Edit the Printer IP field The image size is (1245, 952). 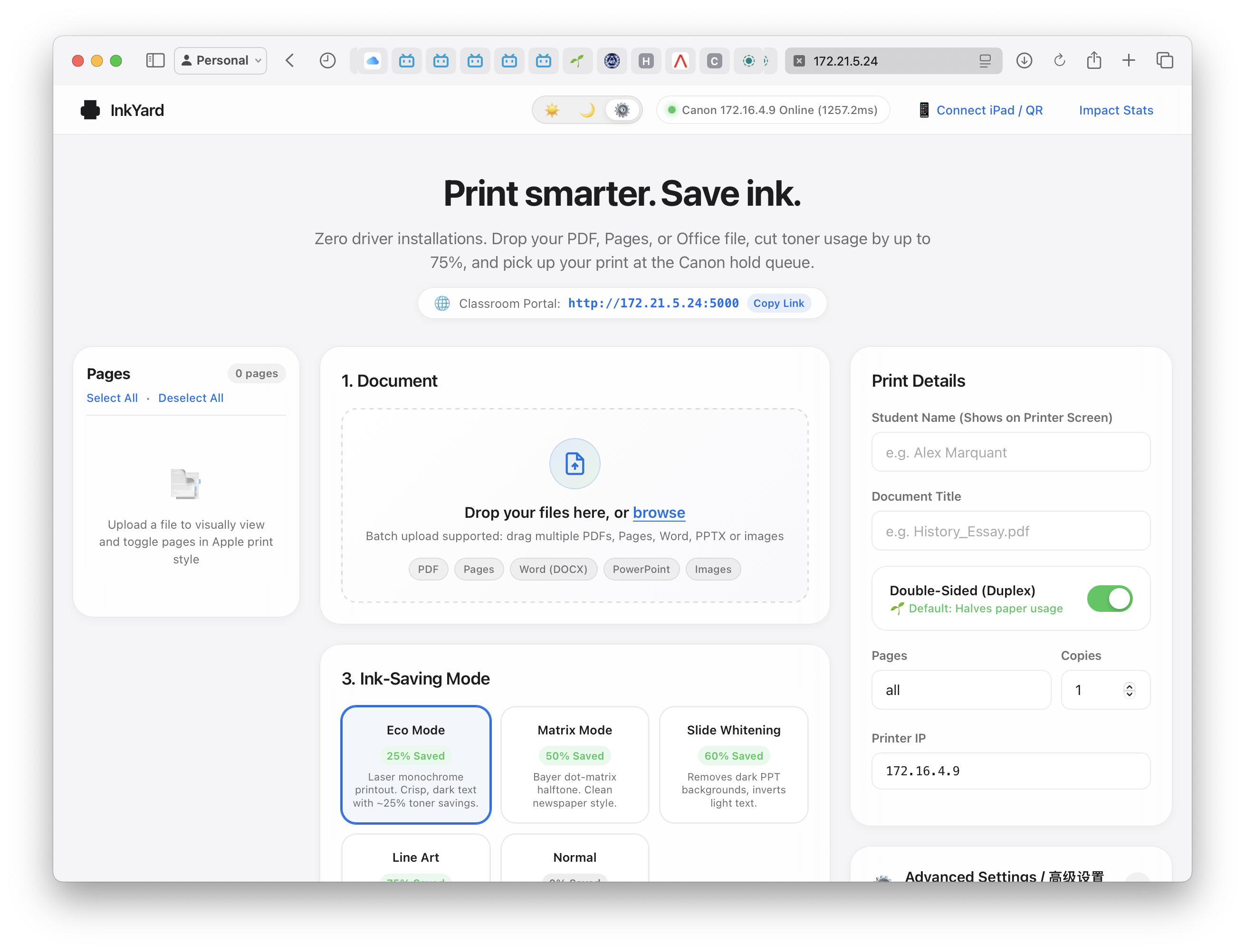pyautogui.click(x=1010, y=771)
